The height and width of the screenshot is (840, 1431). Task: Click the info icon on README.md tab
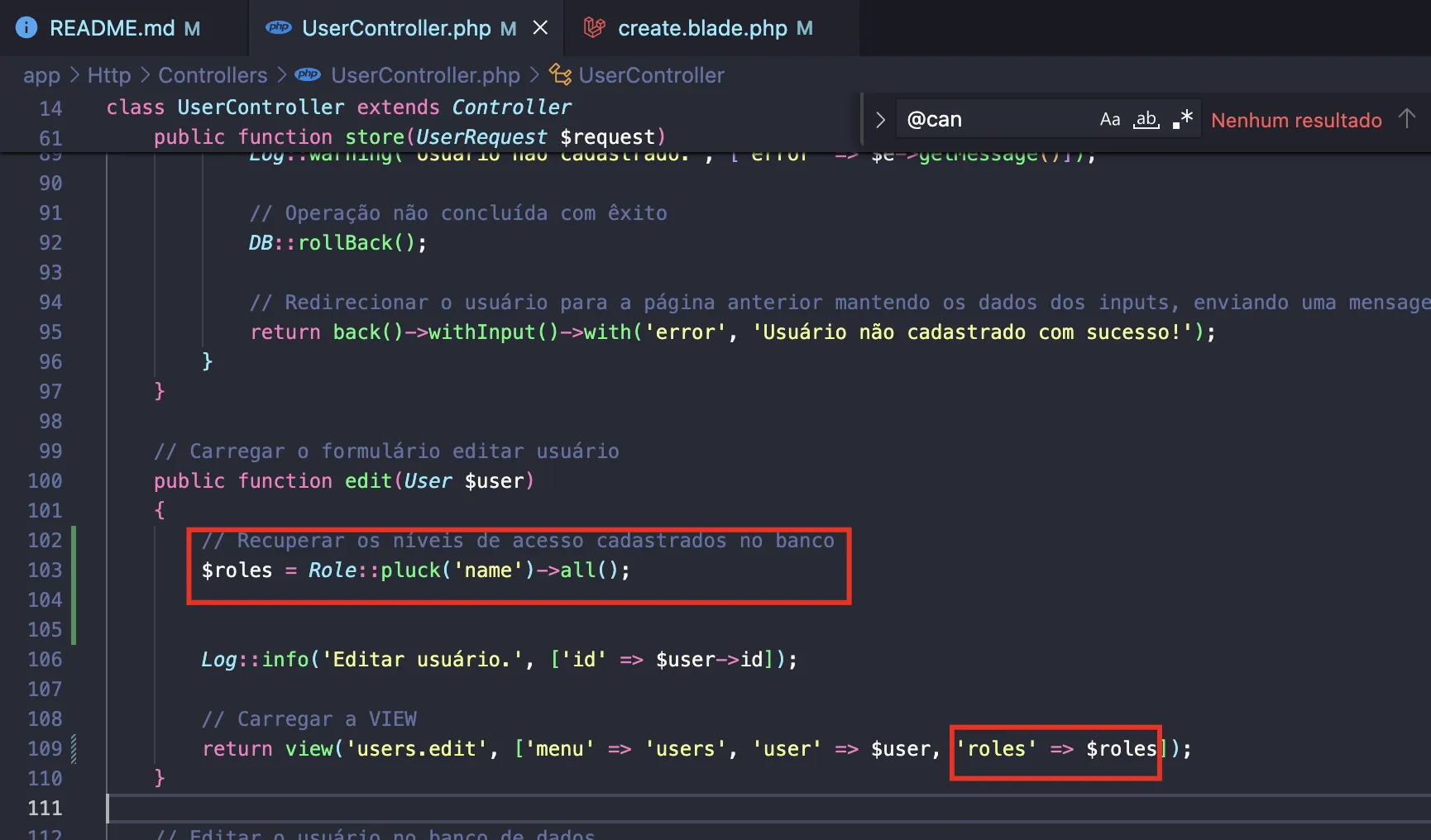(26, 27)
